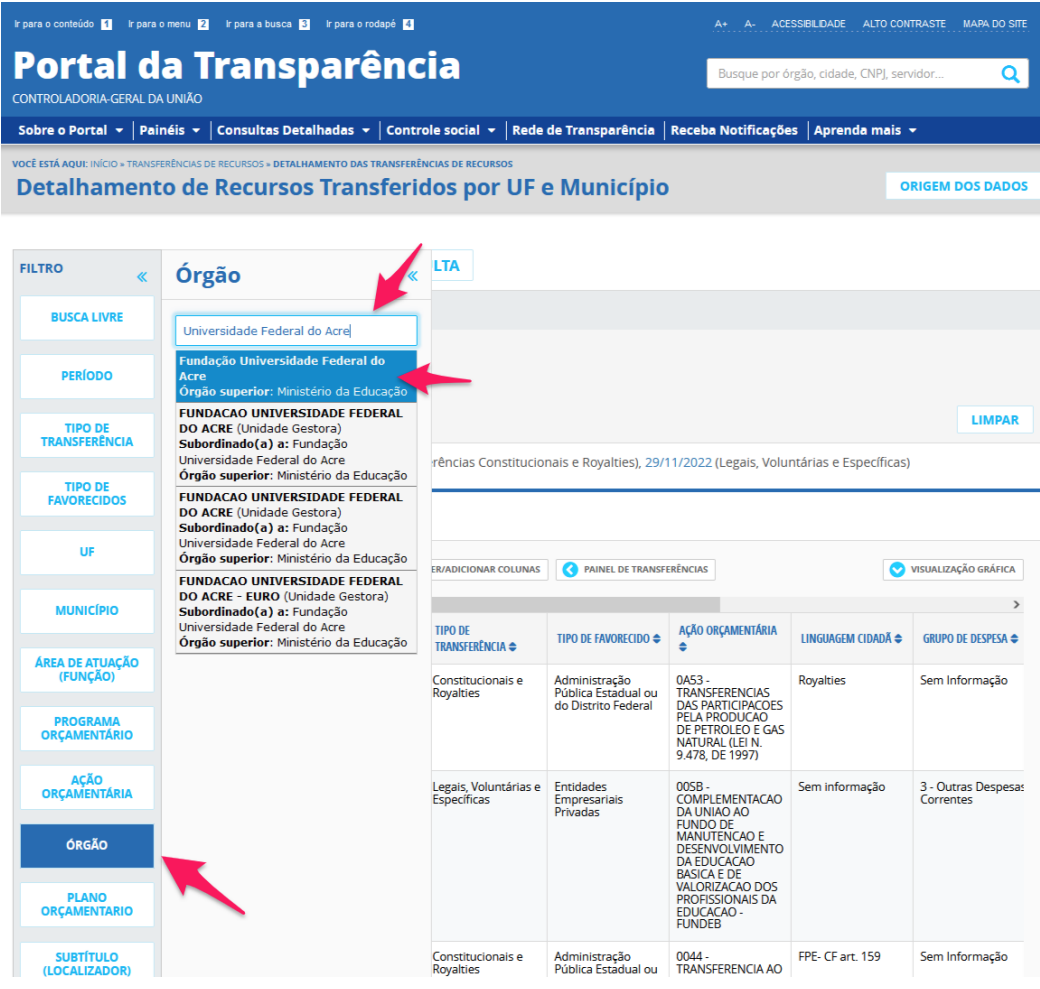Viewport: 1040px width, 989px height.
Task: Expand the Sobre o Portal menu
Action: point(70,130)
